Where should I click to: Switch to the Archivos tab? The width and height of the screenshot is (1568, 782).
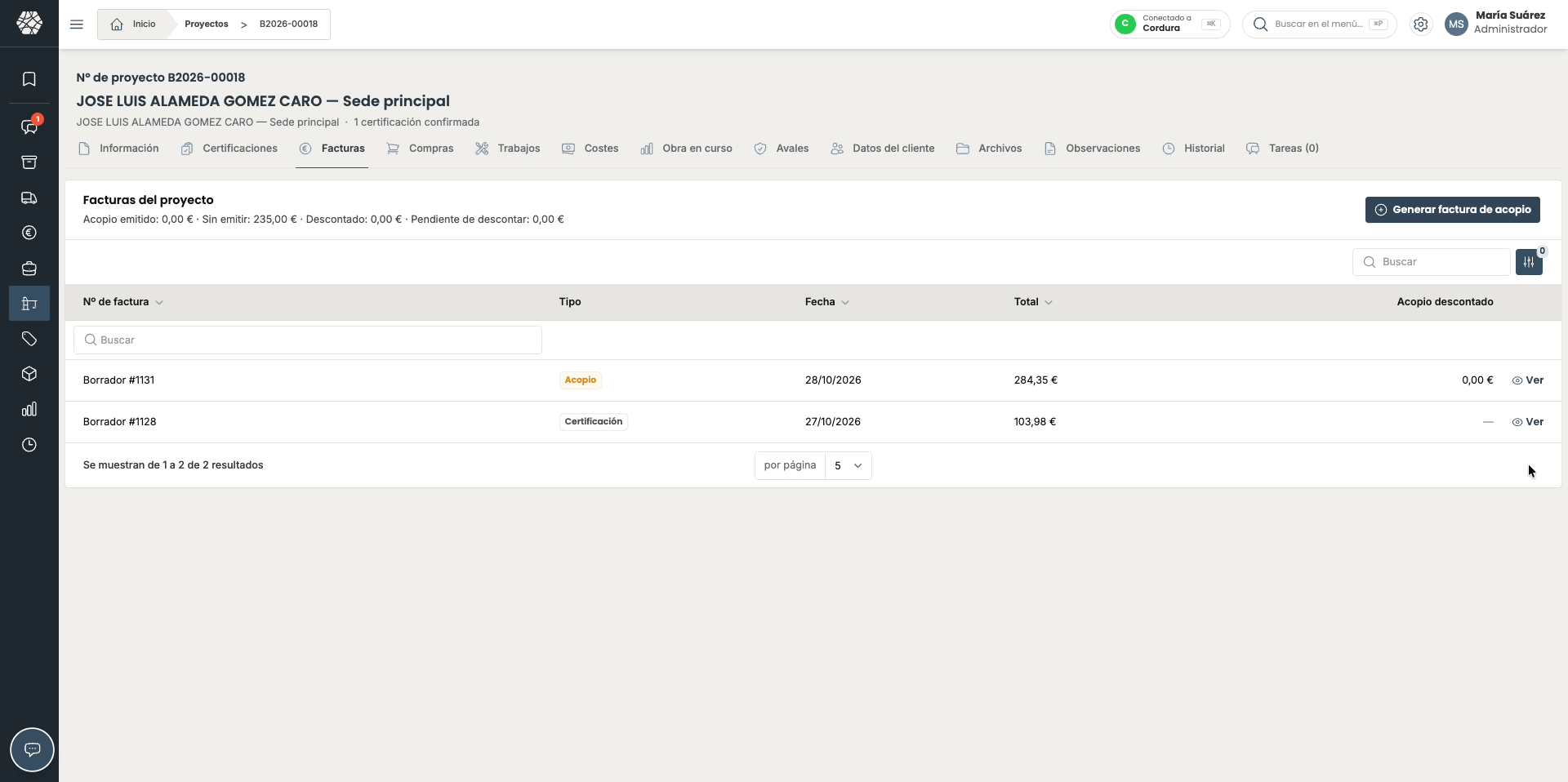989,149
